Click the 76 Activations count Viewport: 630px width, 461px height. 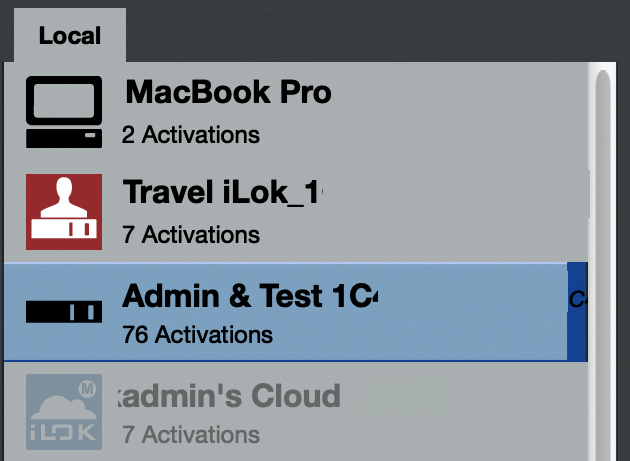tap(196, 334)
